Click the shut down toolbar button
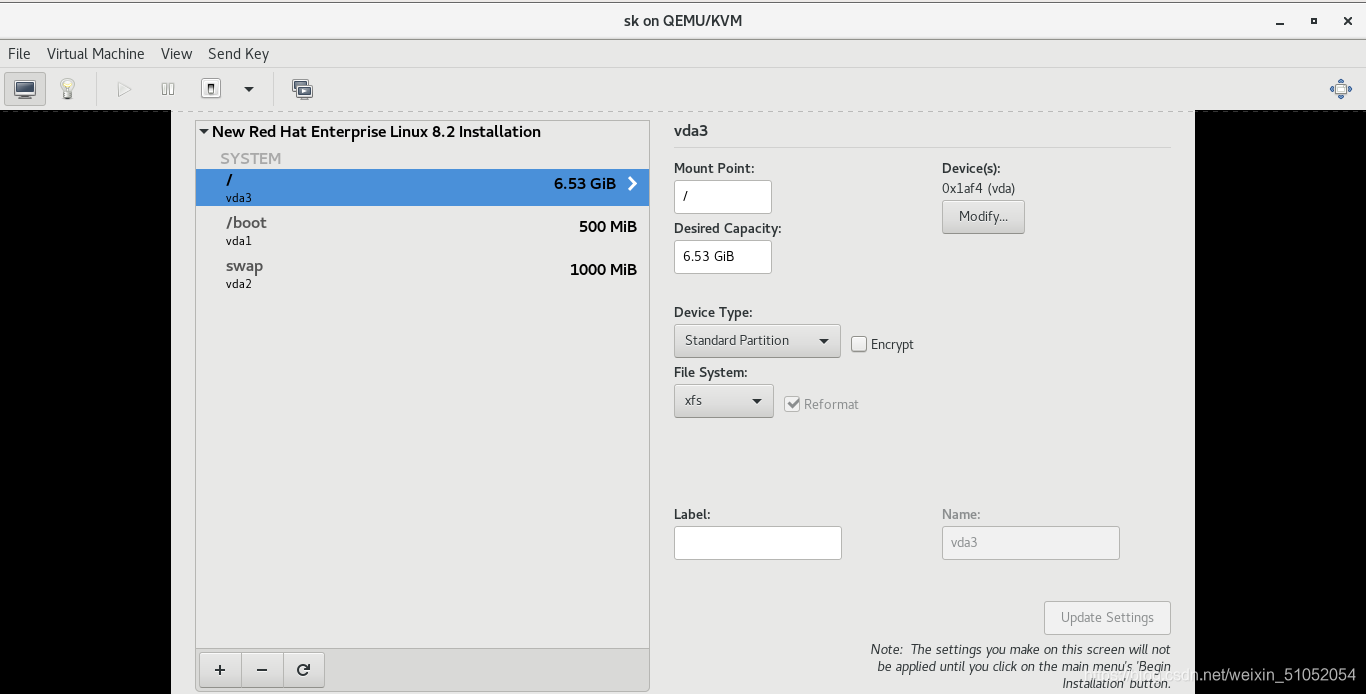The image size is (1366, 694). (211, 89)
